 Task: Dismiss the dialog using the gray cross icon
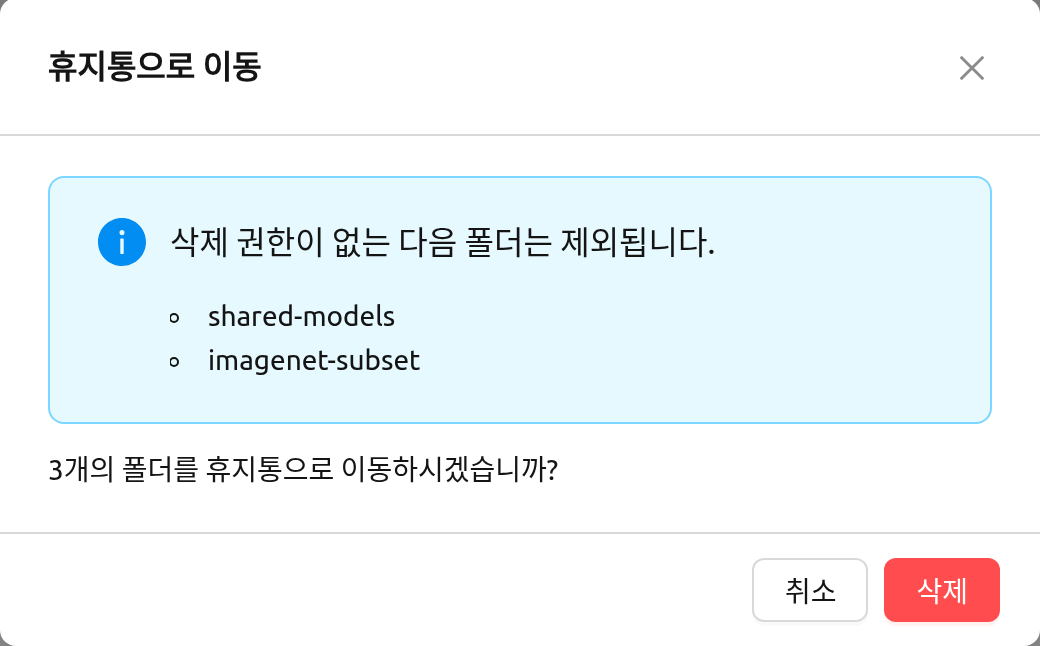972,68
